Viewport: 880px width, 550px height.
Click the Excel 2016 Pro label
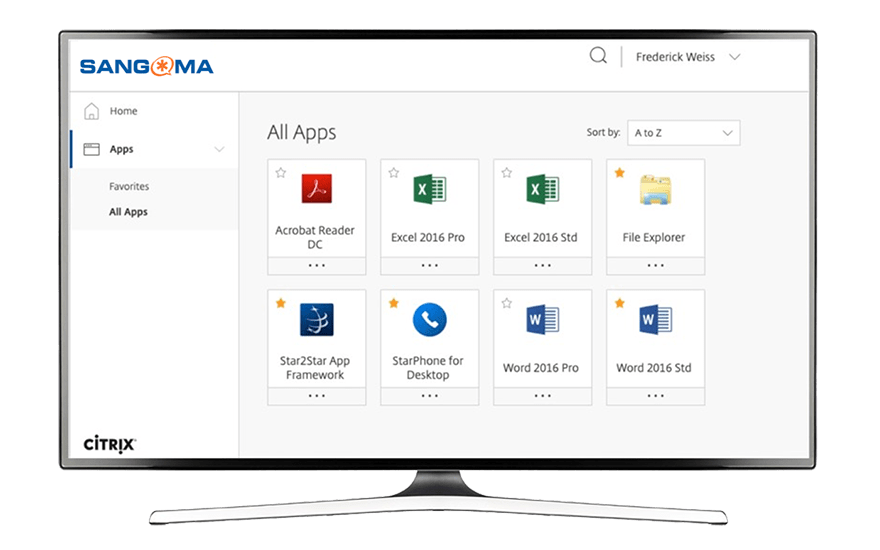click(x=428, y=237)
